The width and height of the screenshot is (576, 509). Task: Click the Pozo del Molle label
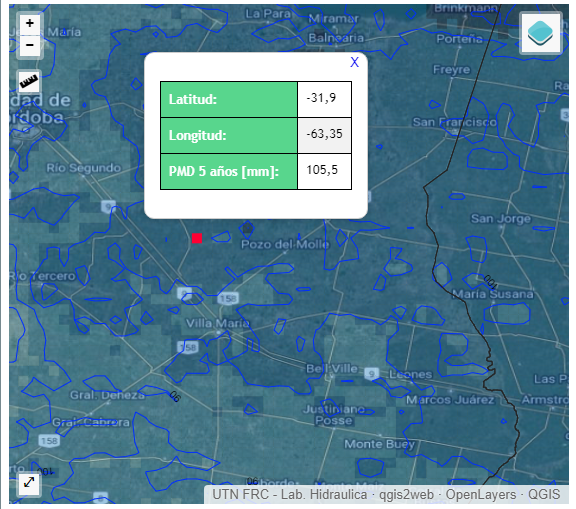pyautogui.click(x=285, y=244)
